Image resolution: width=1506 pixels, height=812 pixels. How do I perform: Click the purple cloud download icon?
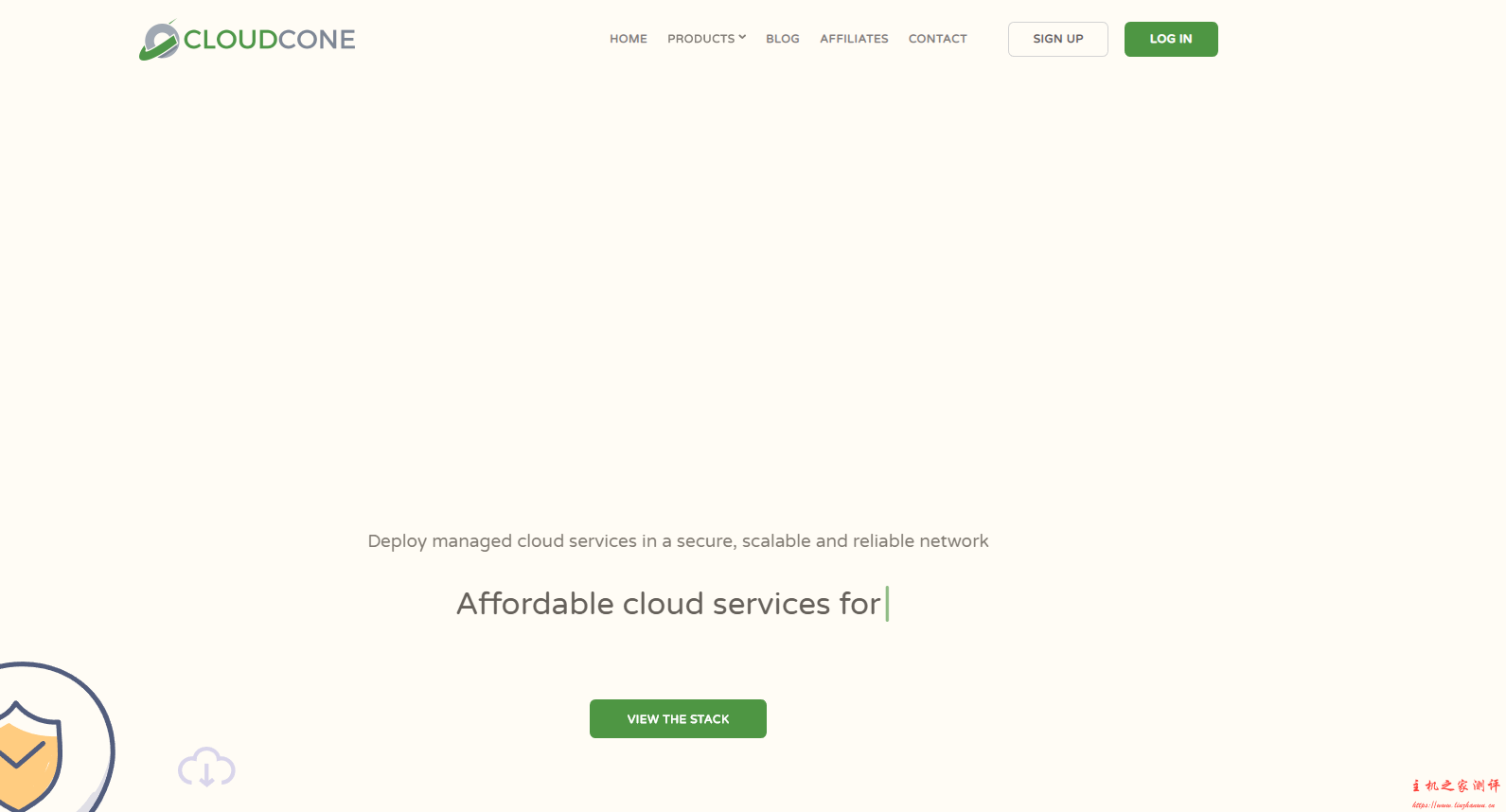tap(206, 768)
